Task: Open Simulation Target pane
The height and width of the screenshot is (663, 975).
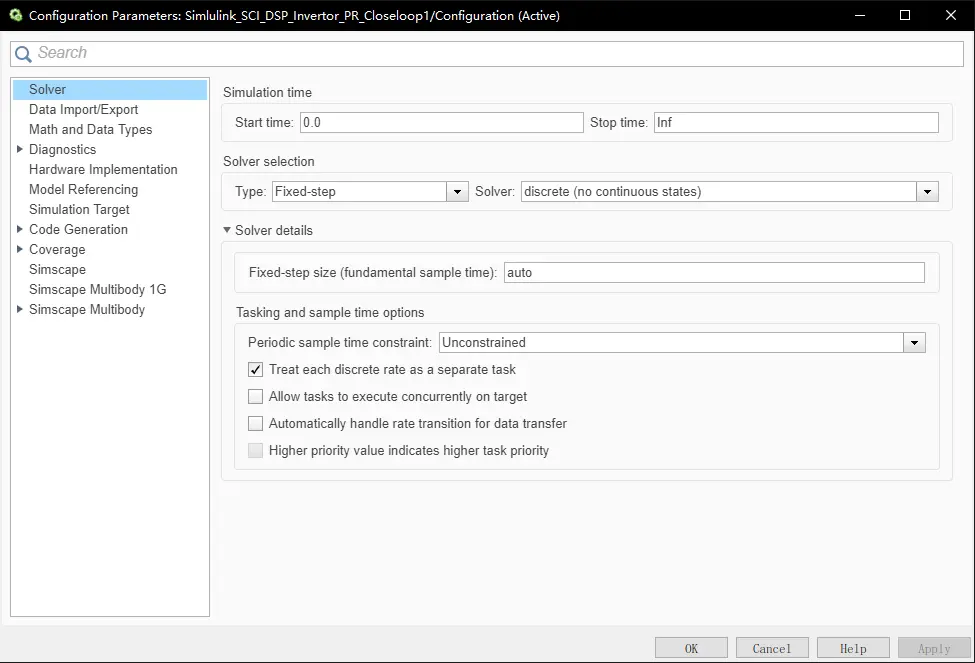Action: (79, 209)
